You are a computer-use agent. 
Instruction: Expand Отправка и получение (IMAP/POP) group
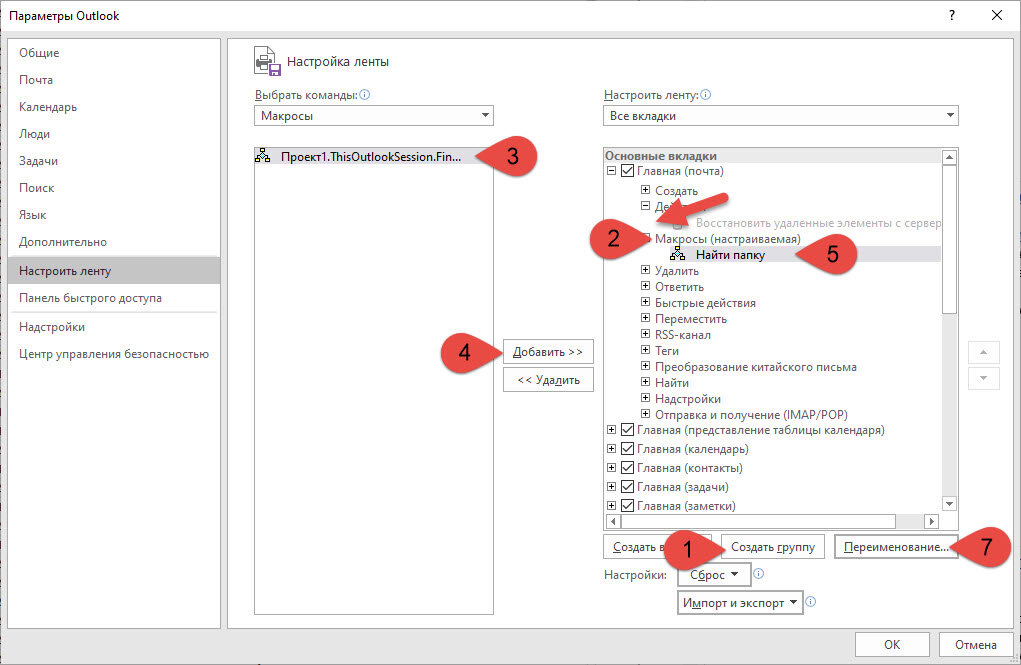[645, 414]
